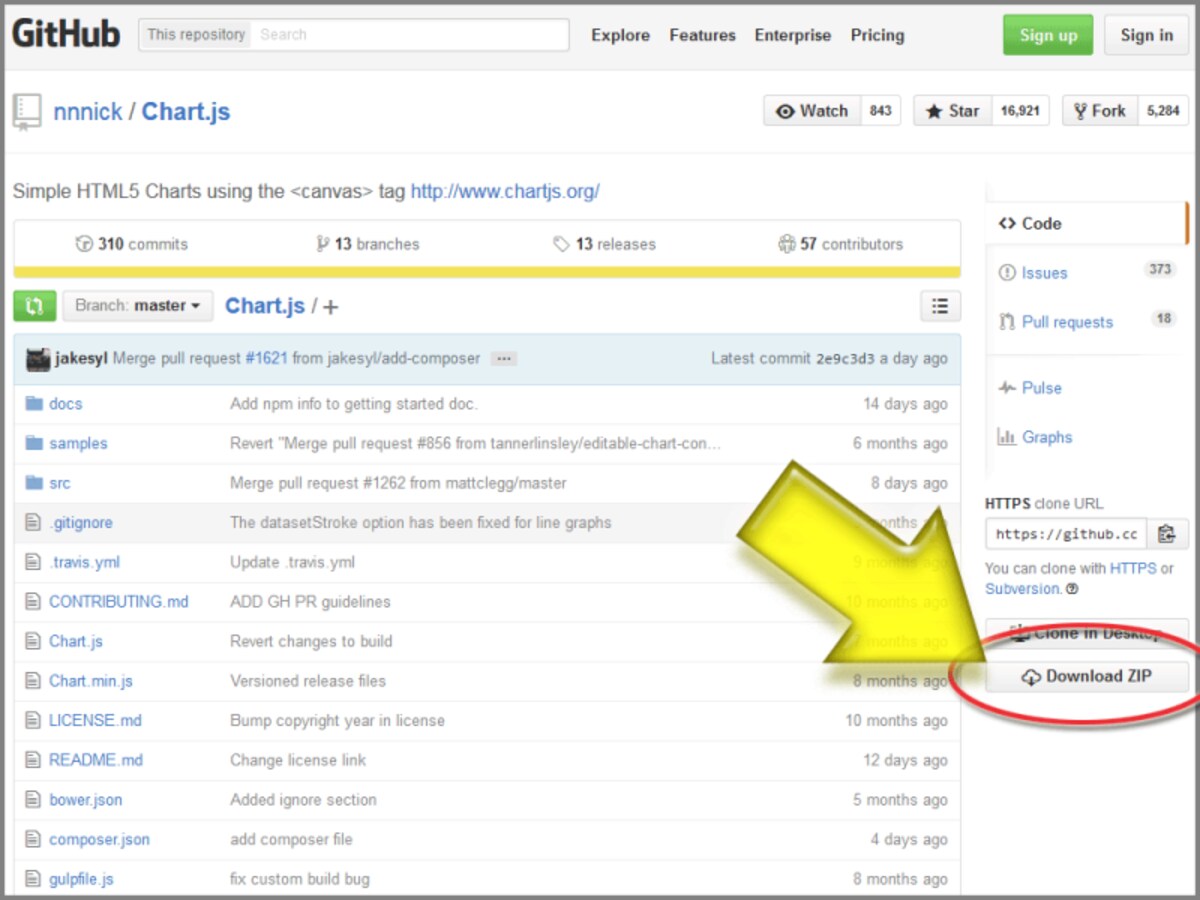Click the Sign in button

[x=1146, y=35]
